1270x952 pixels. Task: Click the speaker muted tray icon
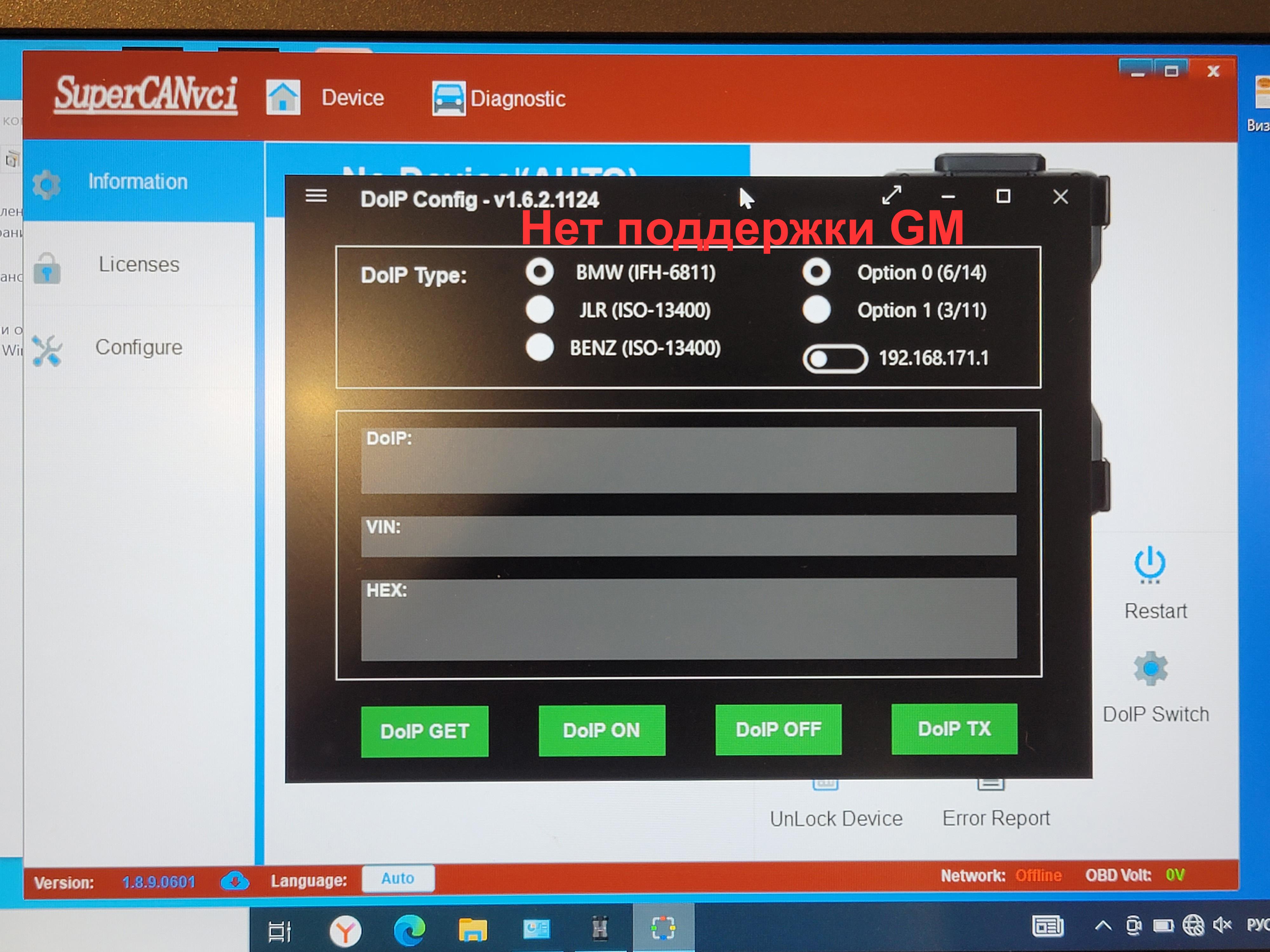point(1222,924)
